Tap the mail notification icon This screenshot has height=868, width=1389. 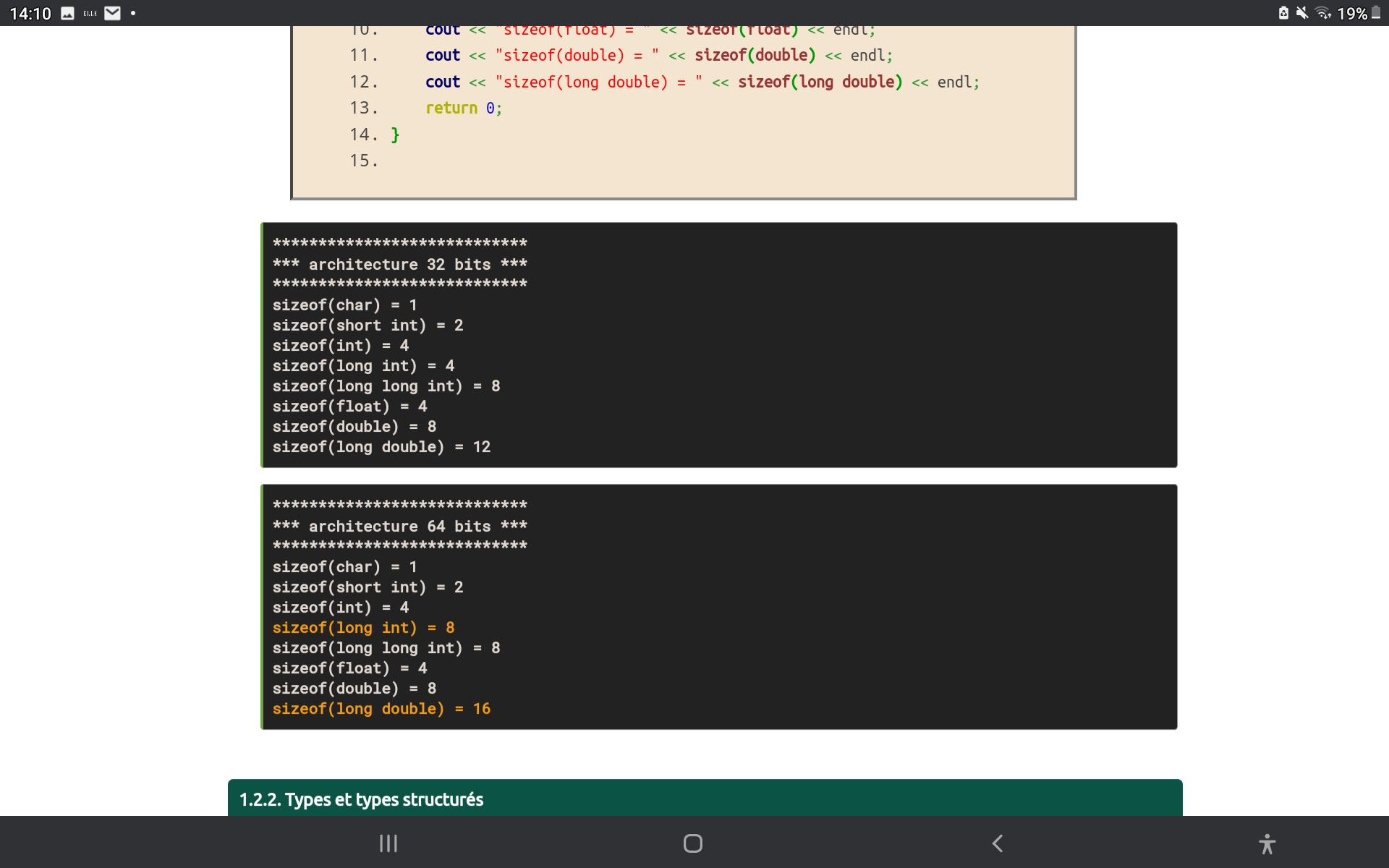click(x=112, y=13)
